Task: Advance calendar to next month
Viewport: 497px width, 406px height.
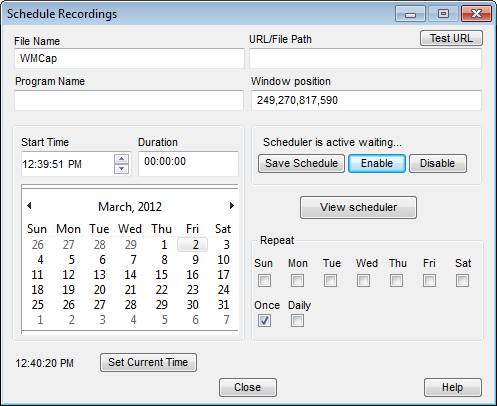Action: [x=231, y=206]
